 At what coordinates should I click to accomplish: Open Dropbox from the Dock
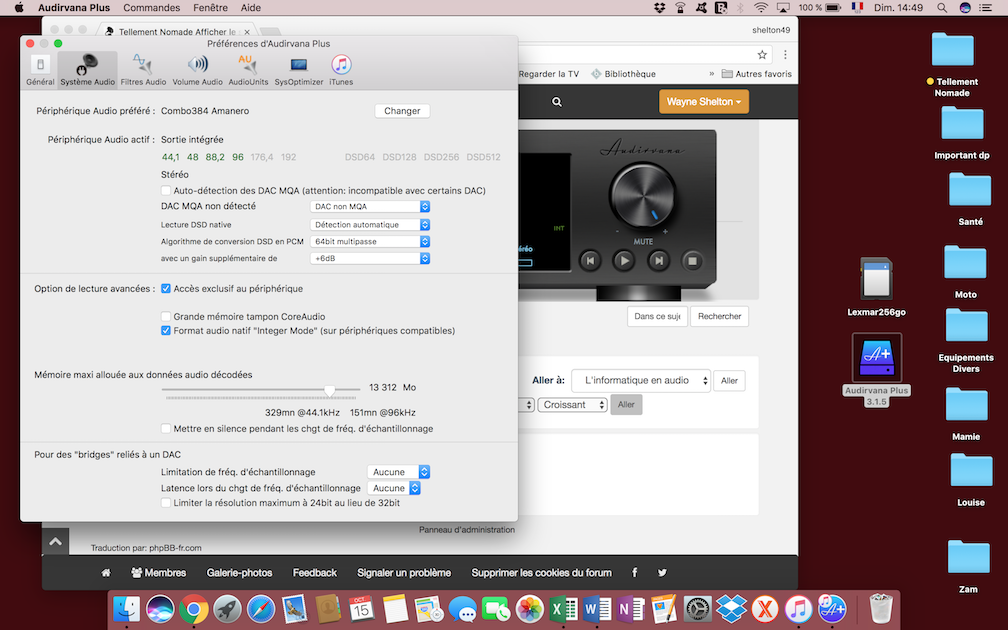click(732, 608)
